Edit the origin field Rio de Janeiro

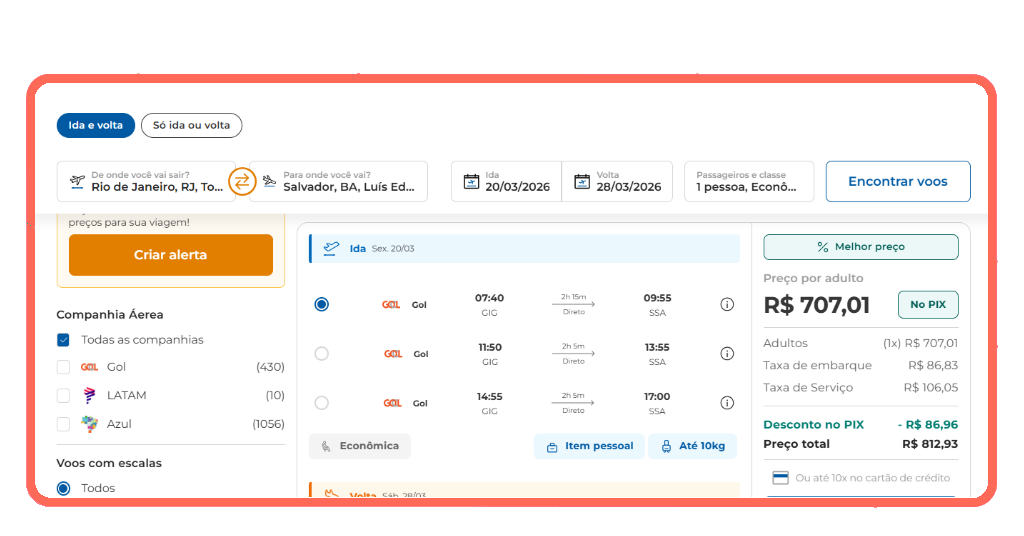pyautogui.click(x=146, y=181)
